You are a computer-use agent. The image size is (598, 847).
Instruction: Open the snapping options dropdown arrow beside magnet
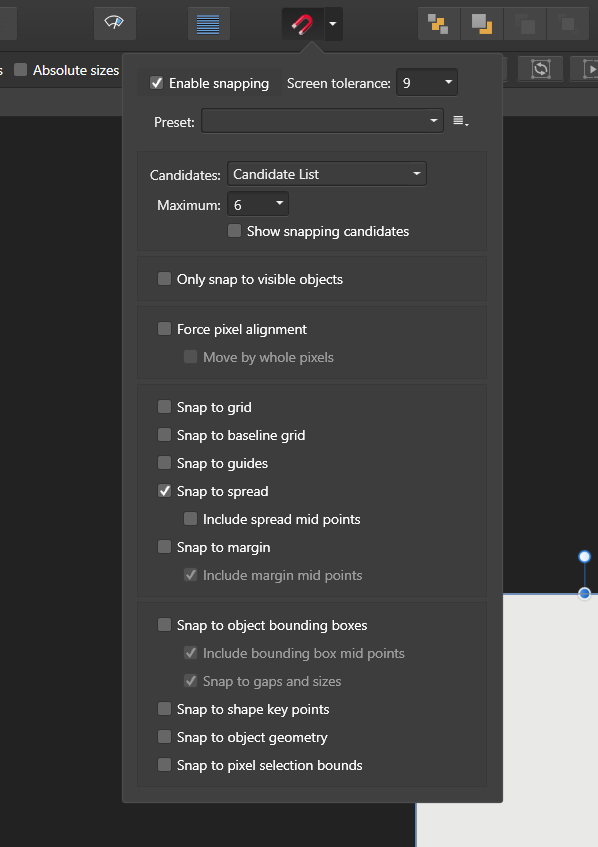click(331, 23)
